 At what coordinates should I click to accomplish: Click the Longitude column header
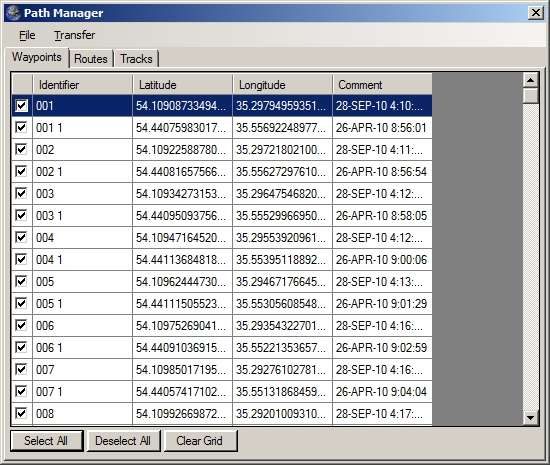[x=282, y=85]
